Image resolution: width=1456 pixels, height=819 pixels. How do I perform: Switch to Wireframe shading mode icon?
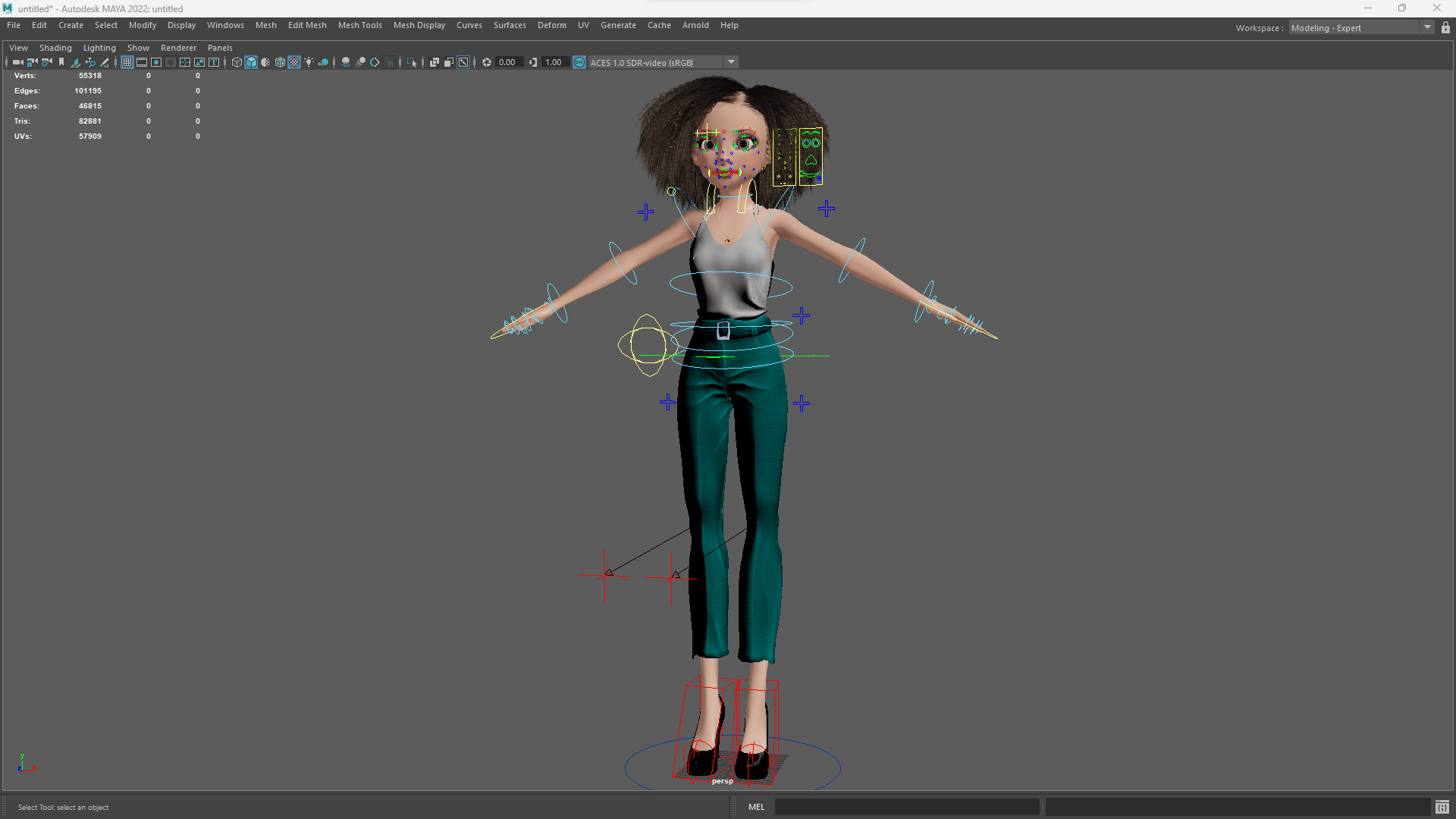coord(237,62)
